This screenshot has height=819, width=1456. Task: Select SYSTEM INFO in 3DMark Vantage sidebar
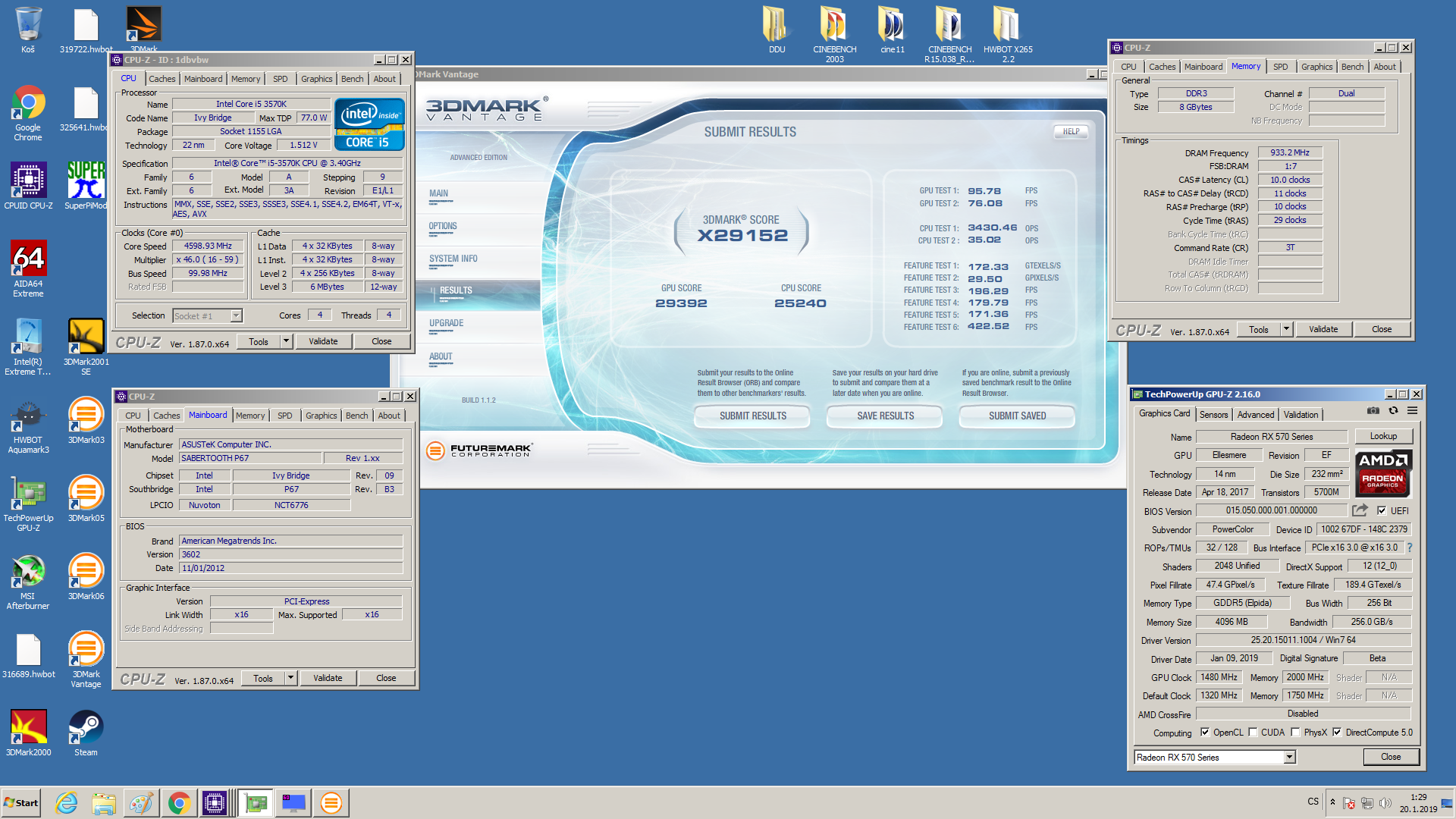[453, 259]
